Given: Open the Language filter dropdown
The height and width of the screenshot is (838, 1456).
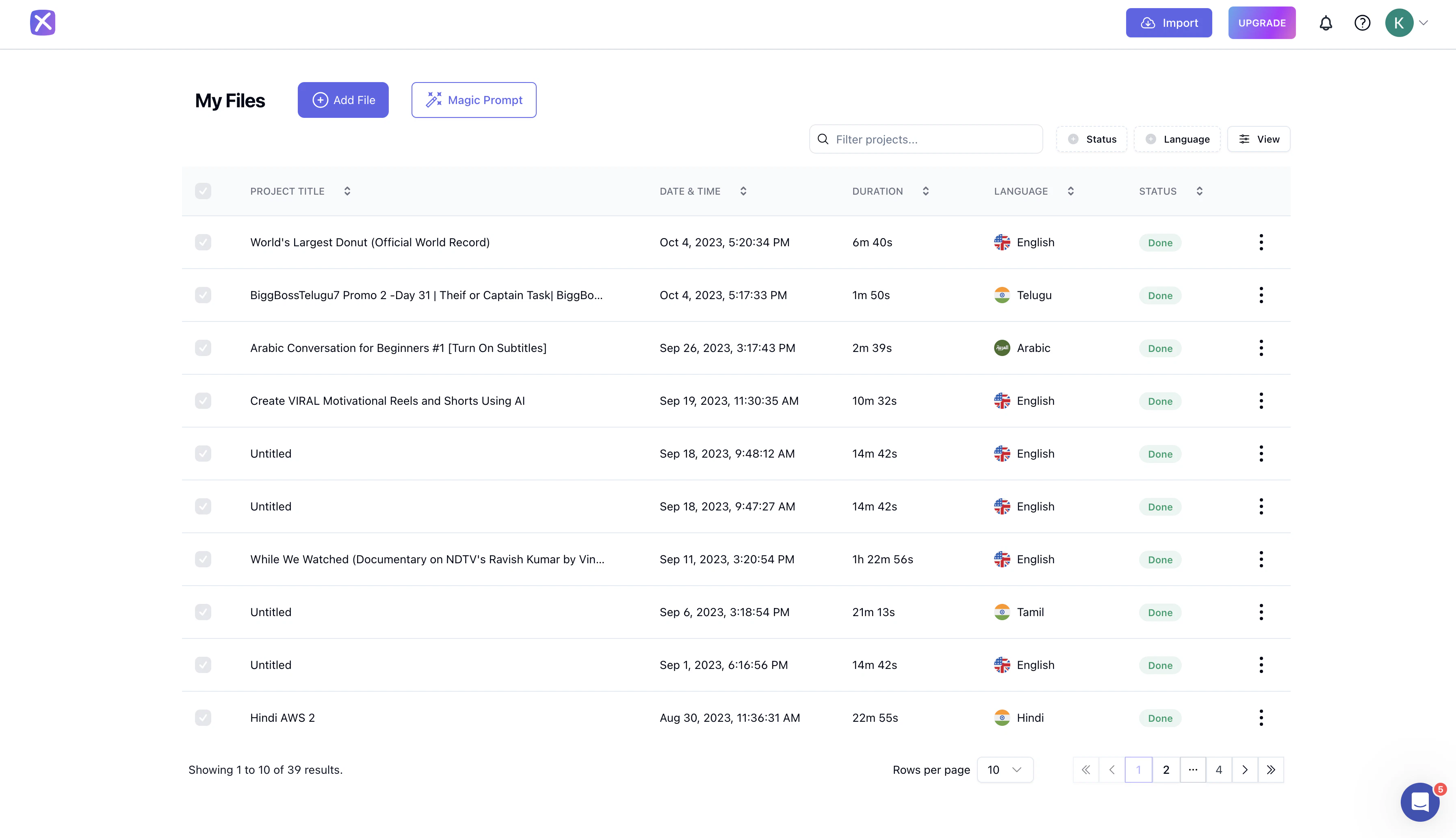Looking at the screenshot, I should (x=1177, y=139).
